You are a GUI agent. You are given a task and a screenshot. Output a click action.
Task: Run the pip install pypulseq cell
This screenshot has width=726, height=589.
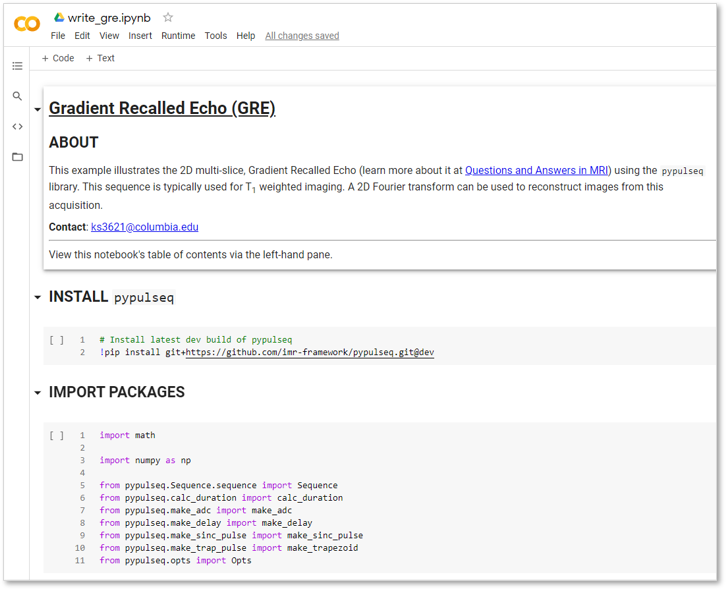click(x=56, y=340)
